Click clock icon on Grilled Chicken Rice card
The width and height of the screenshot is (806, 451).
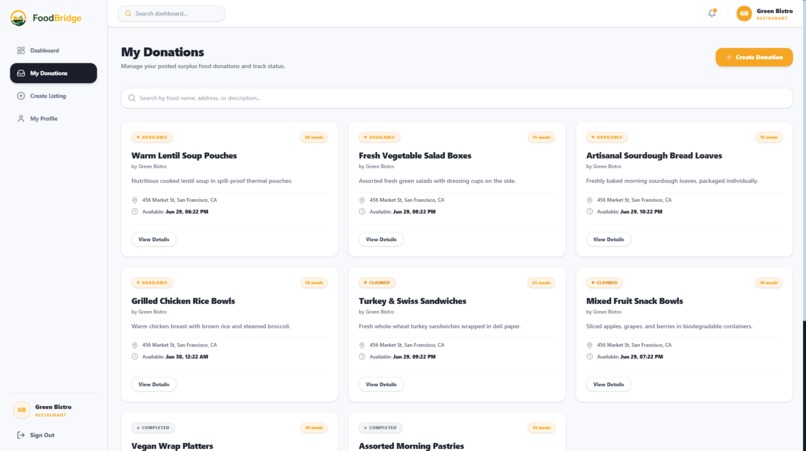tap(135, 356)
